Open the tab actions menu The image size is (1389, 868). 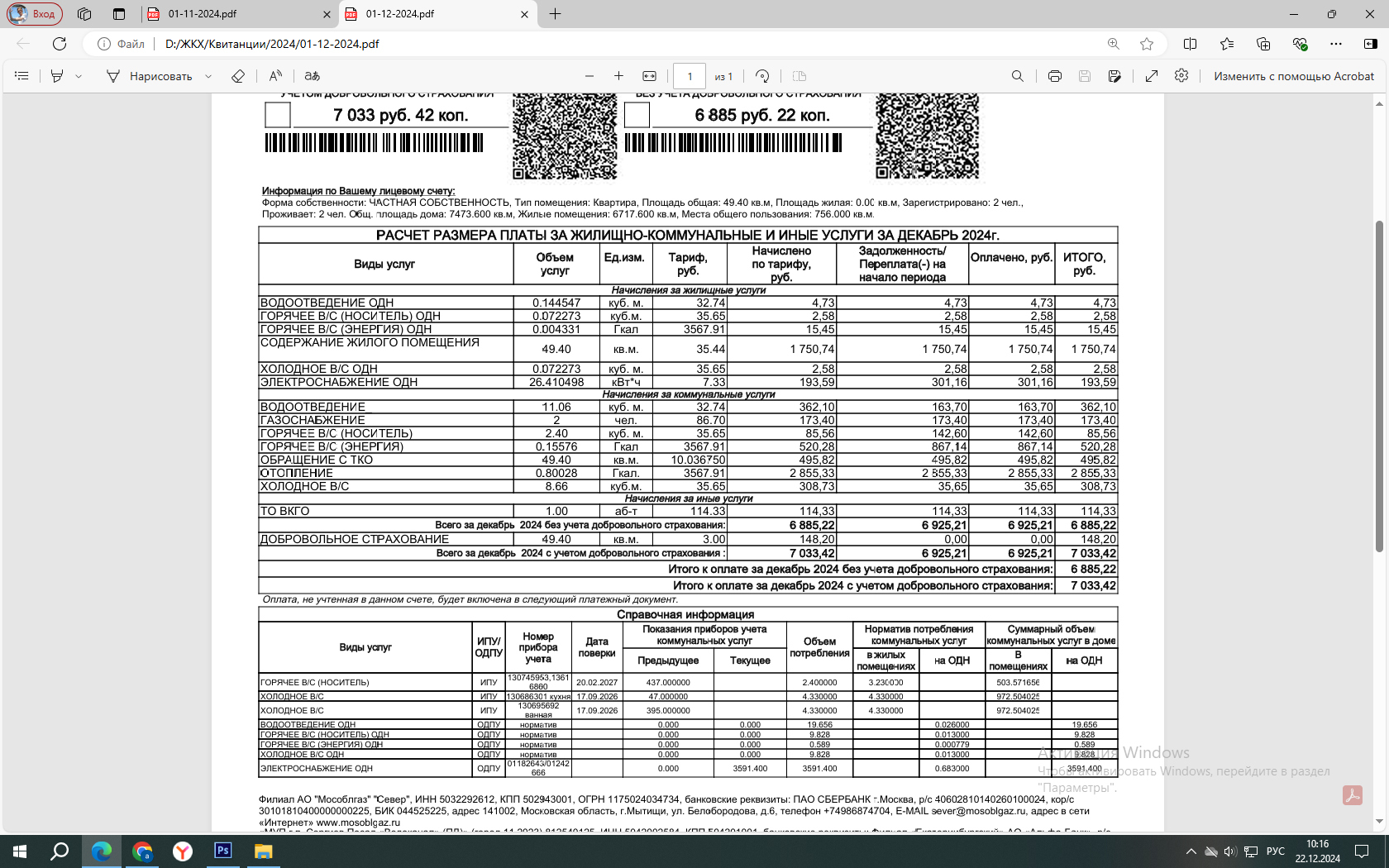tap(119, 14)
